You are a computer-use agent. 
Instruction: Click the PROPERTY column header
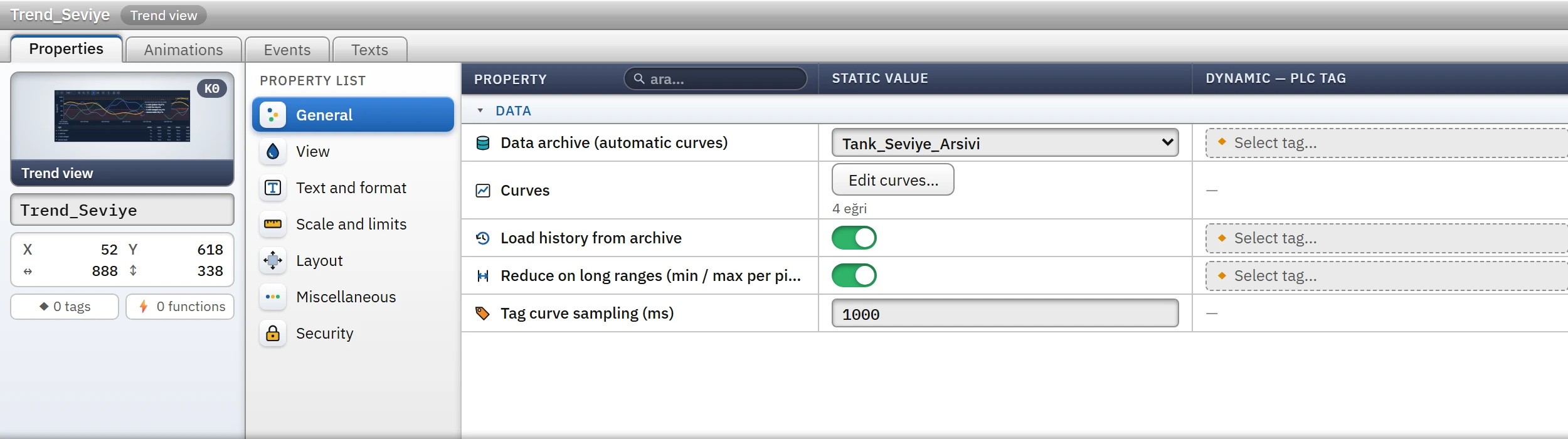point(511,80)
